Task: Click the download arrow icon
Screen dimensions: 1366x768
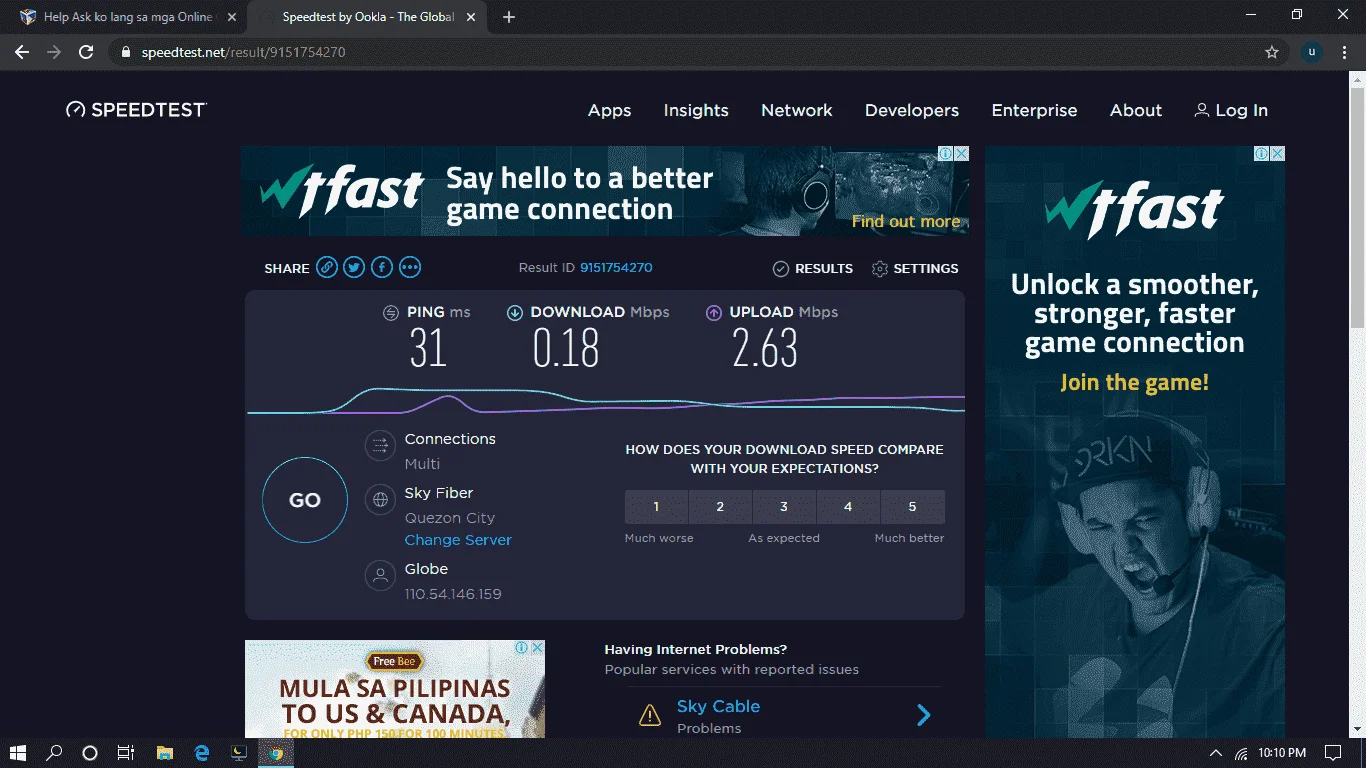Action: pos(515,313)
